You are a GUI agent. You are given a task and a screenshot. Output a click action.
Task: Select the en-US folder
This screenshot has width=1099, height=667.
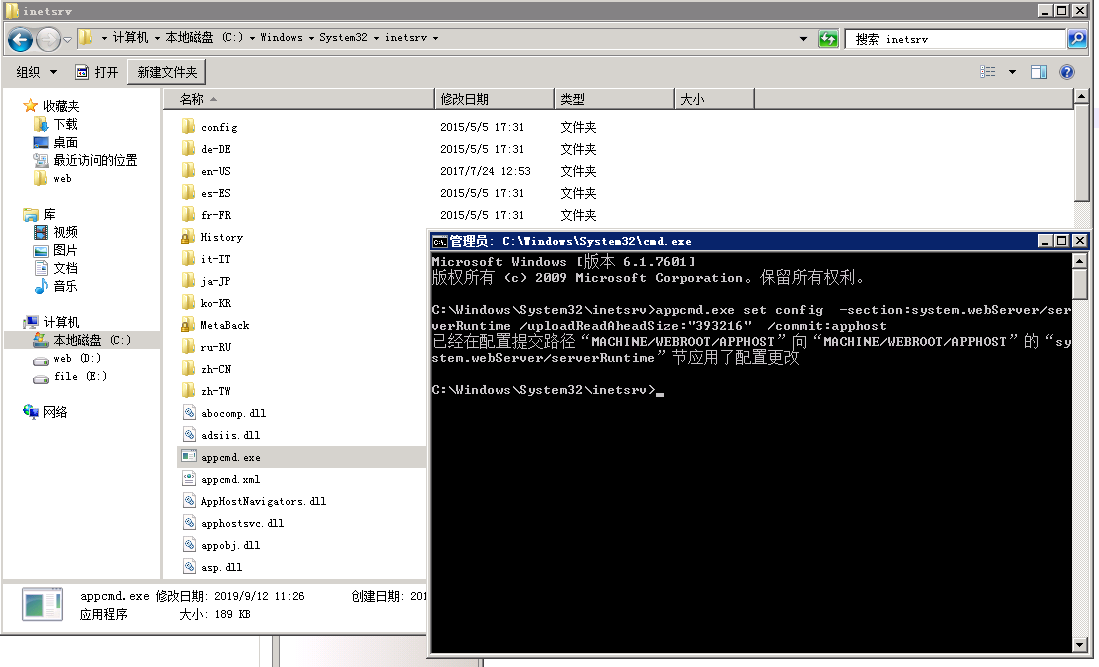(206, 172)
